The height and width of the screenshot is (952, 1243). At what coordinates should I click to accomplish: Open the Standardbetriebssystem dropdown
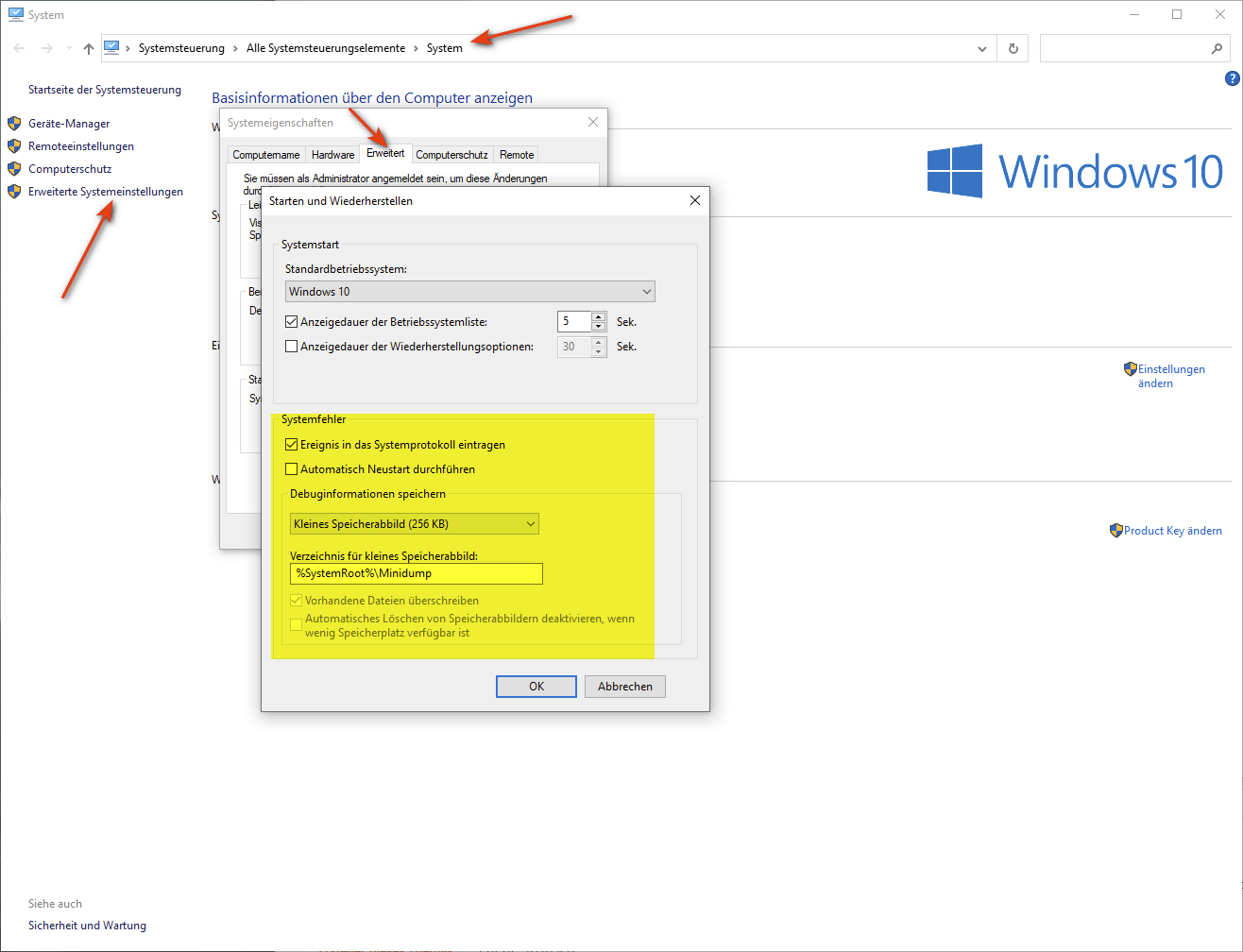470,292
